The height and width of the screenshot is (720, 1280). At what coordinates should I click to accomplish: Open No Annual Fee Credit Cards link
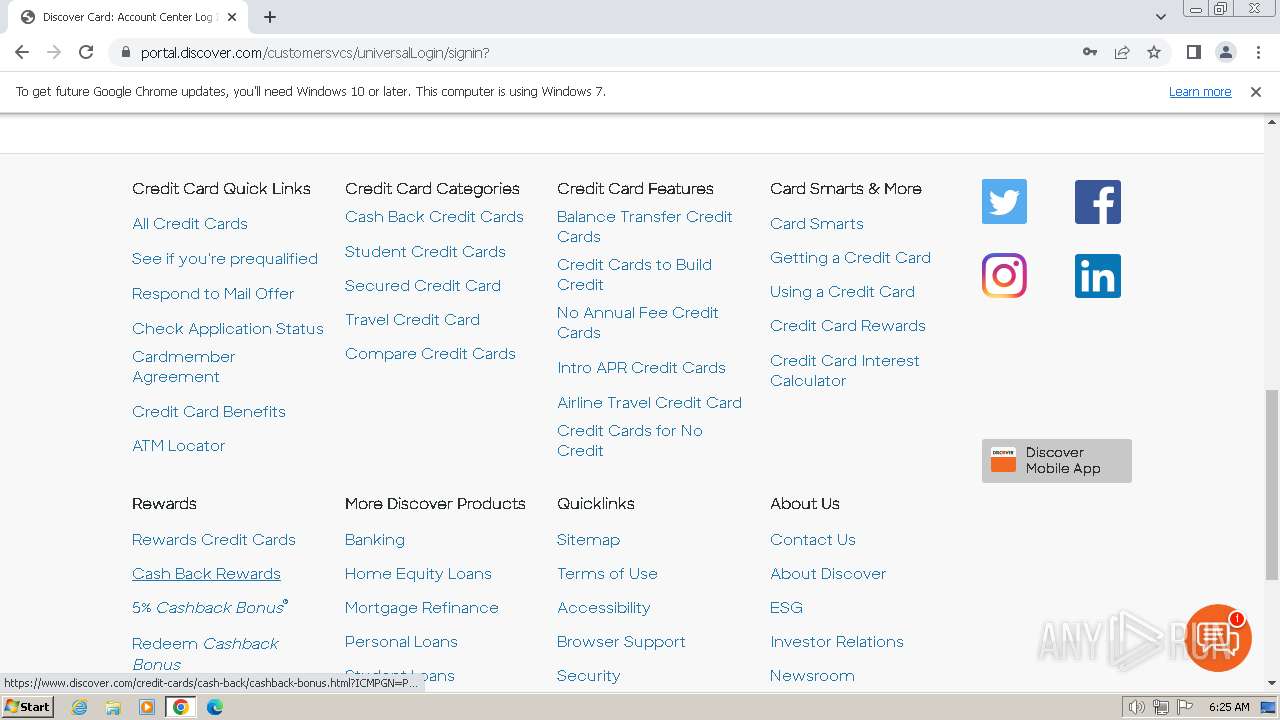(x=638, y=323)
